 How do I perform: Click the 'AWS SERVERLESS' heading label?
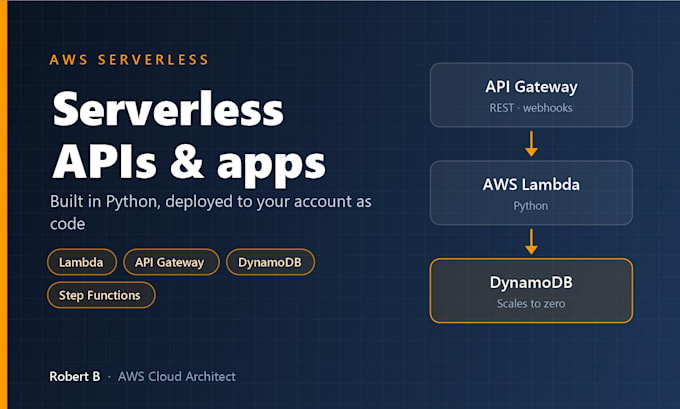tap(129, 59)
